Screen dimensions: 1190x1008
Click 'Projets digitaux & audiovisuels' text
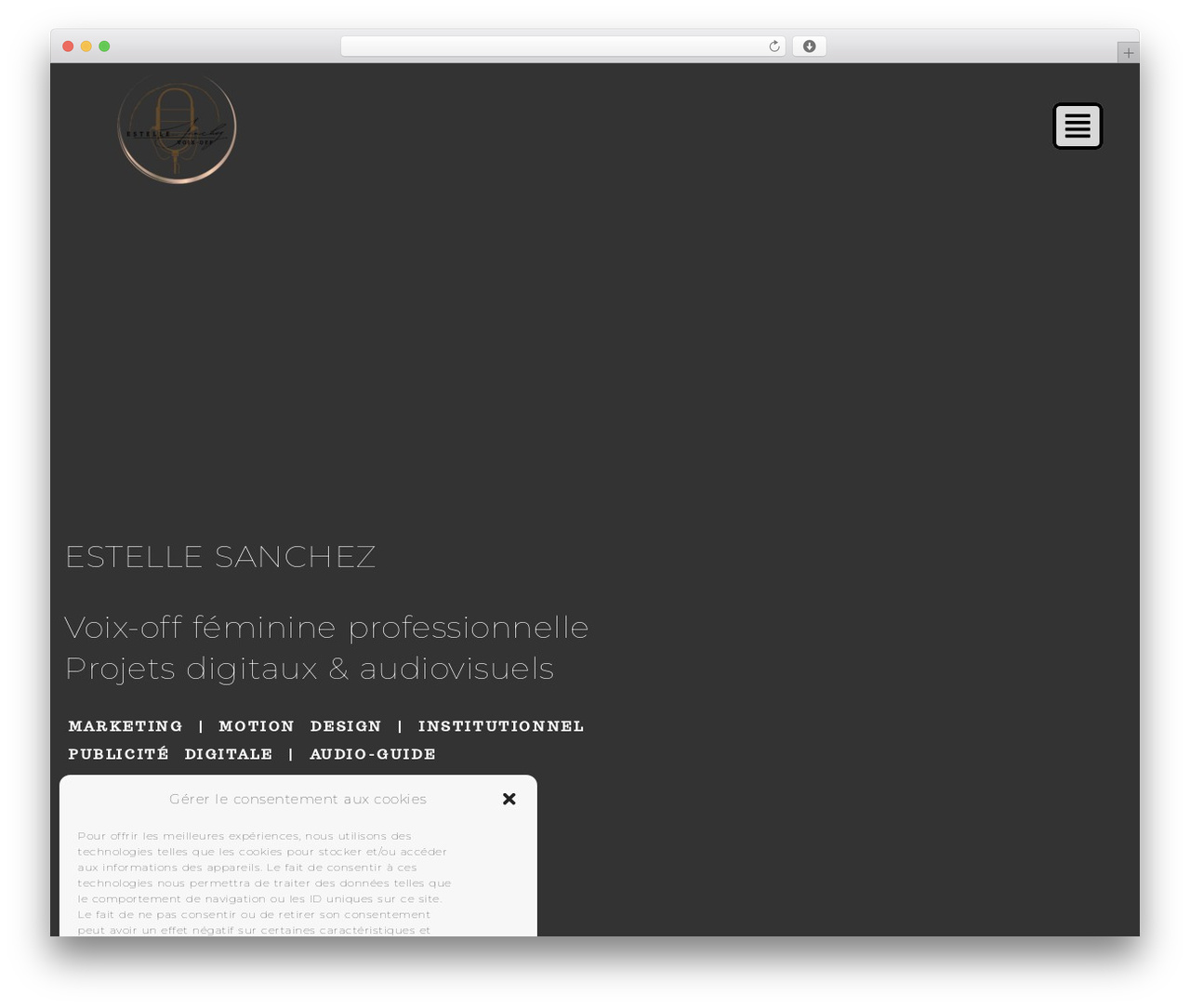[x=310, y=669]
